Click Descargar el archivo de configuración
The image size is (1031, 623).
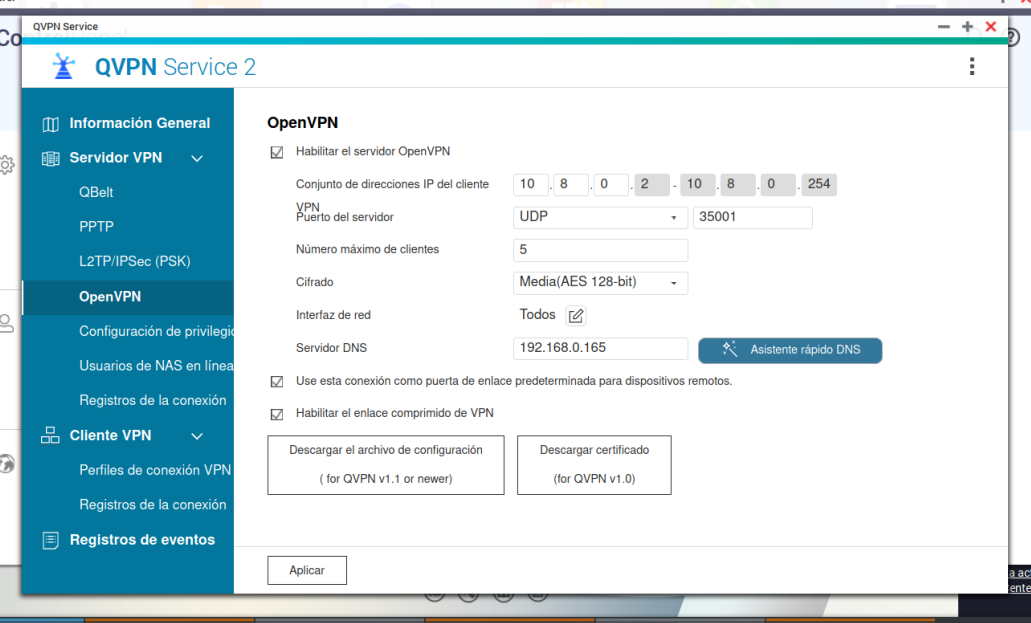(x=386, y=464)
